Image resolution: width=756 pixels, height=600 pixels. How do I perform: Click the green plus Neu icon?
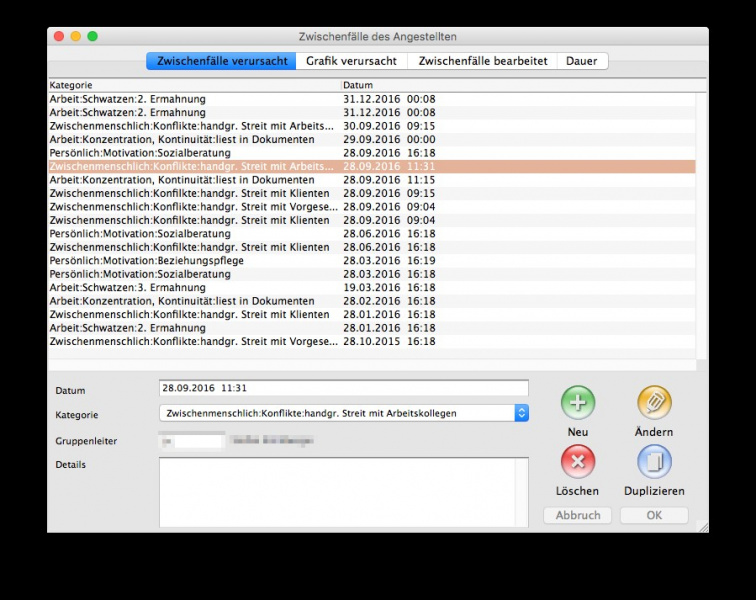click(577, 403)
